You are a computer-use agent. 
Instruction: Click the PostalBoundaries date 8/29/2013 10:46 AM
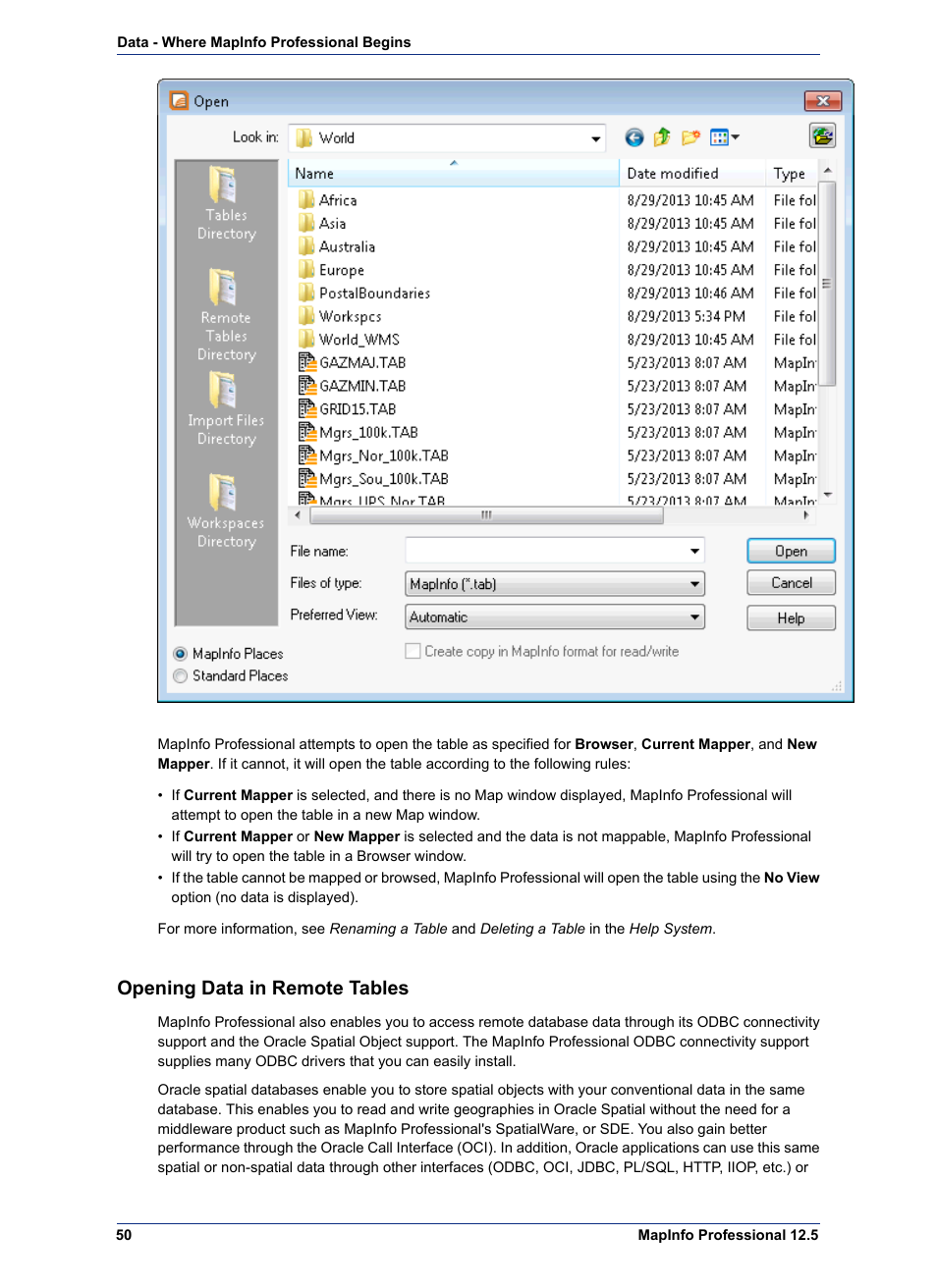tap(690, 293)
